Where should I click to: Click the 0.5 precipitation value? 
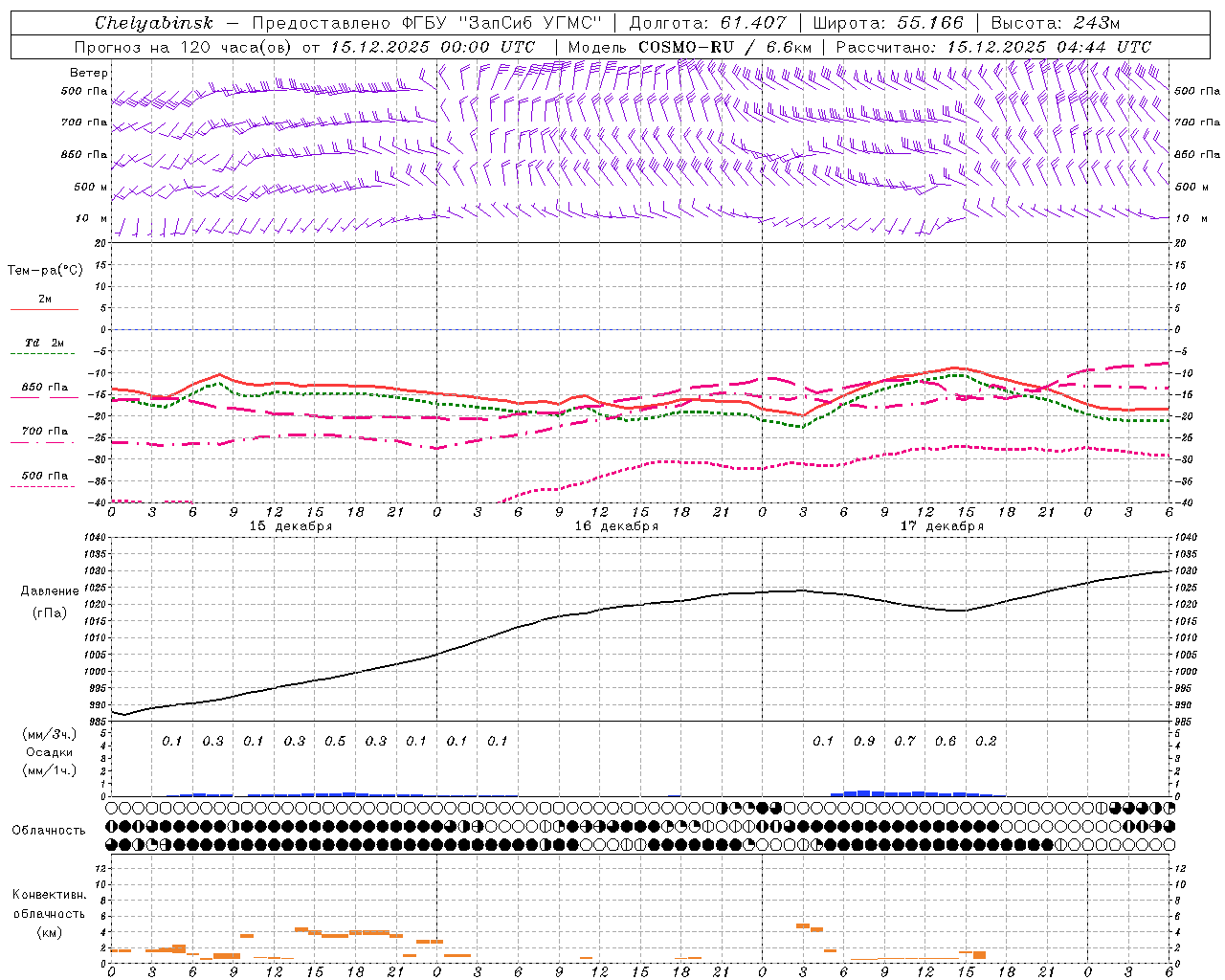pyautogui.click(x=335, y=742)
